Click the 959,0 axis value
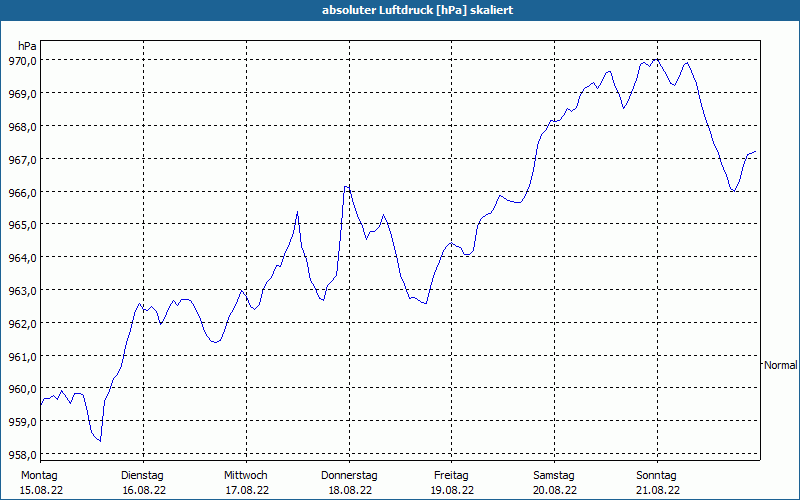Viewport: 800px width, 500px height. pyautogui.click(x=22, y=422)
